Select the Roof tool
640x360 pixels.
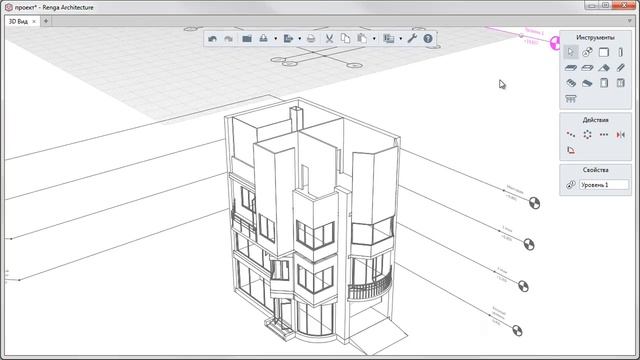tap(604, 68)
